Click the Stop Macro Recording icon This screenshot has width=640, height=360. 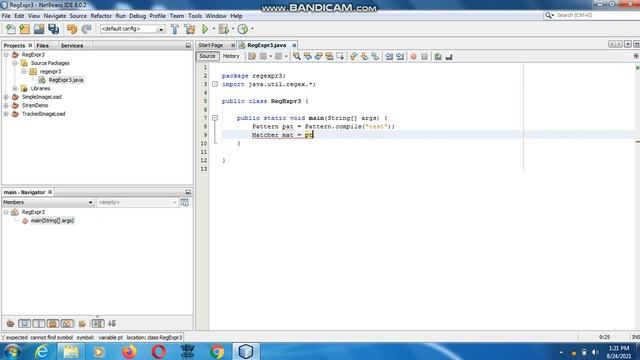tap(424, 57)
